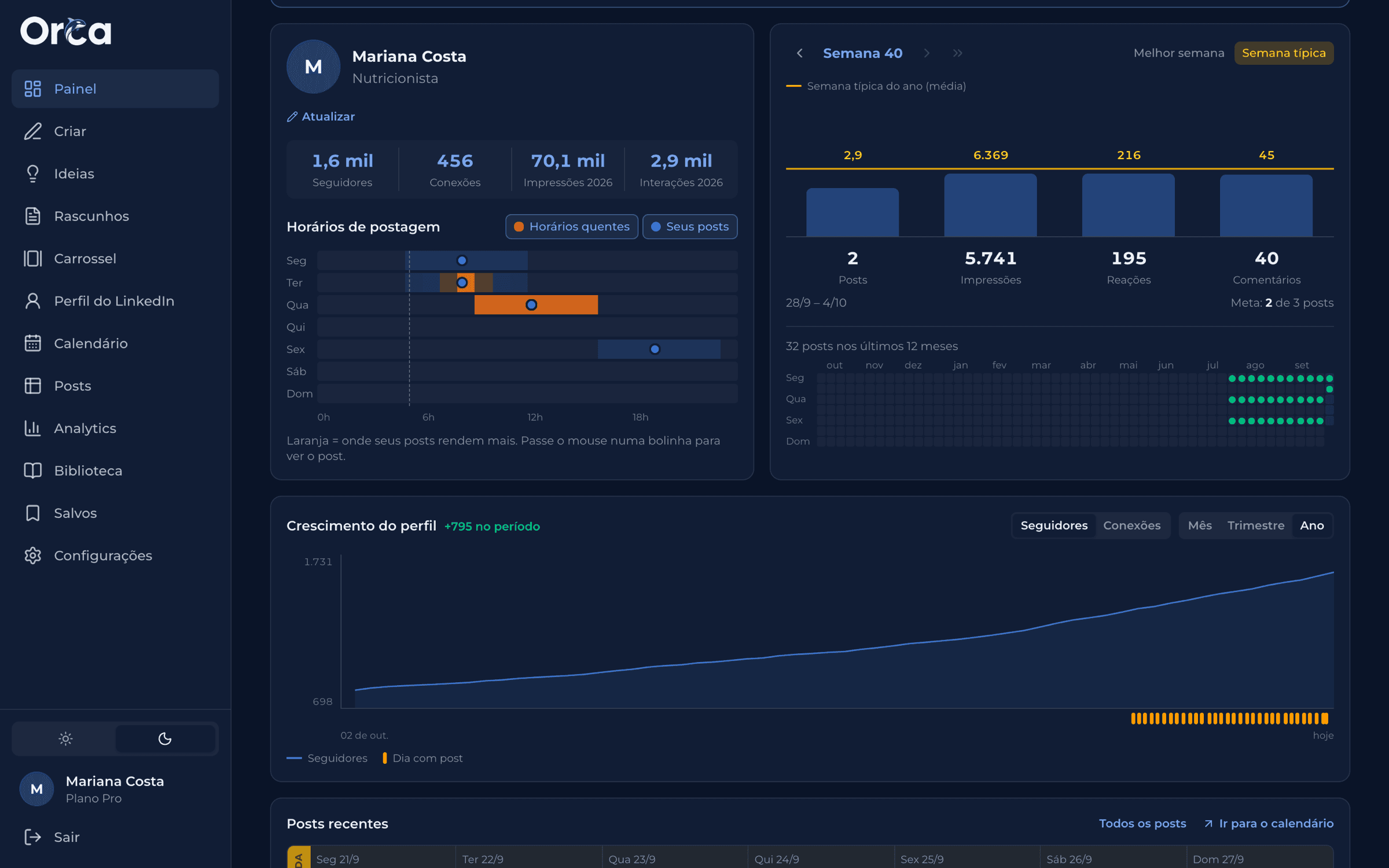Viewport: 1389px width, 868px height.
Task: Open Todos os posts link
Action: point(1142,823)
